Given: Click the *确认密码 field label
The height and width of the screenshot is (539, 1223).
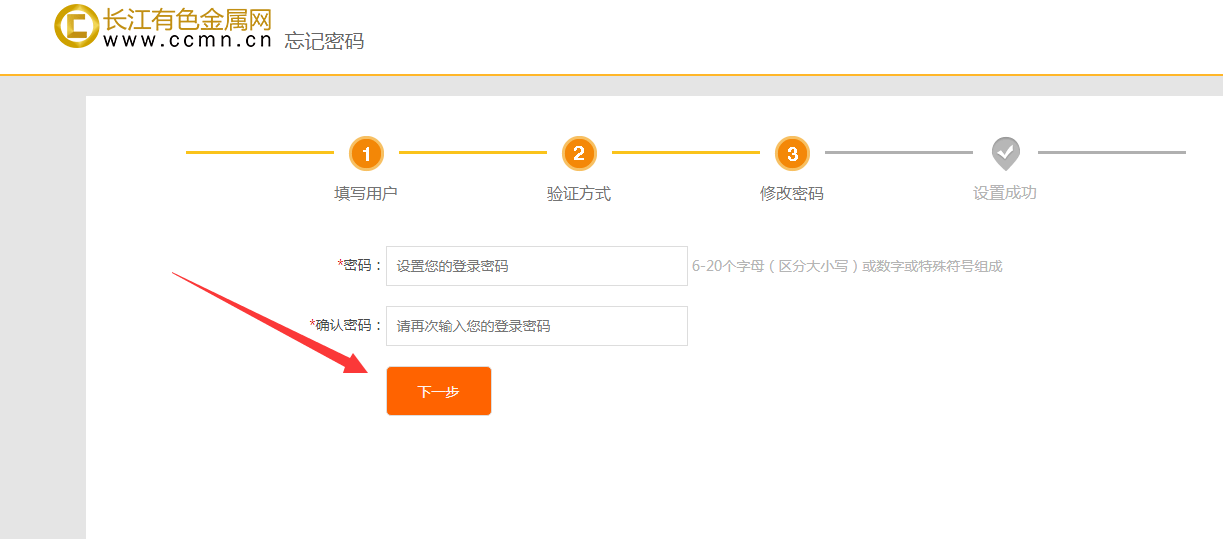Looking at the screenshot, I should coord(346,325).
